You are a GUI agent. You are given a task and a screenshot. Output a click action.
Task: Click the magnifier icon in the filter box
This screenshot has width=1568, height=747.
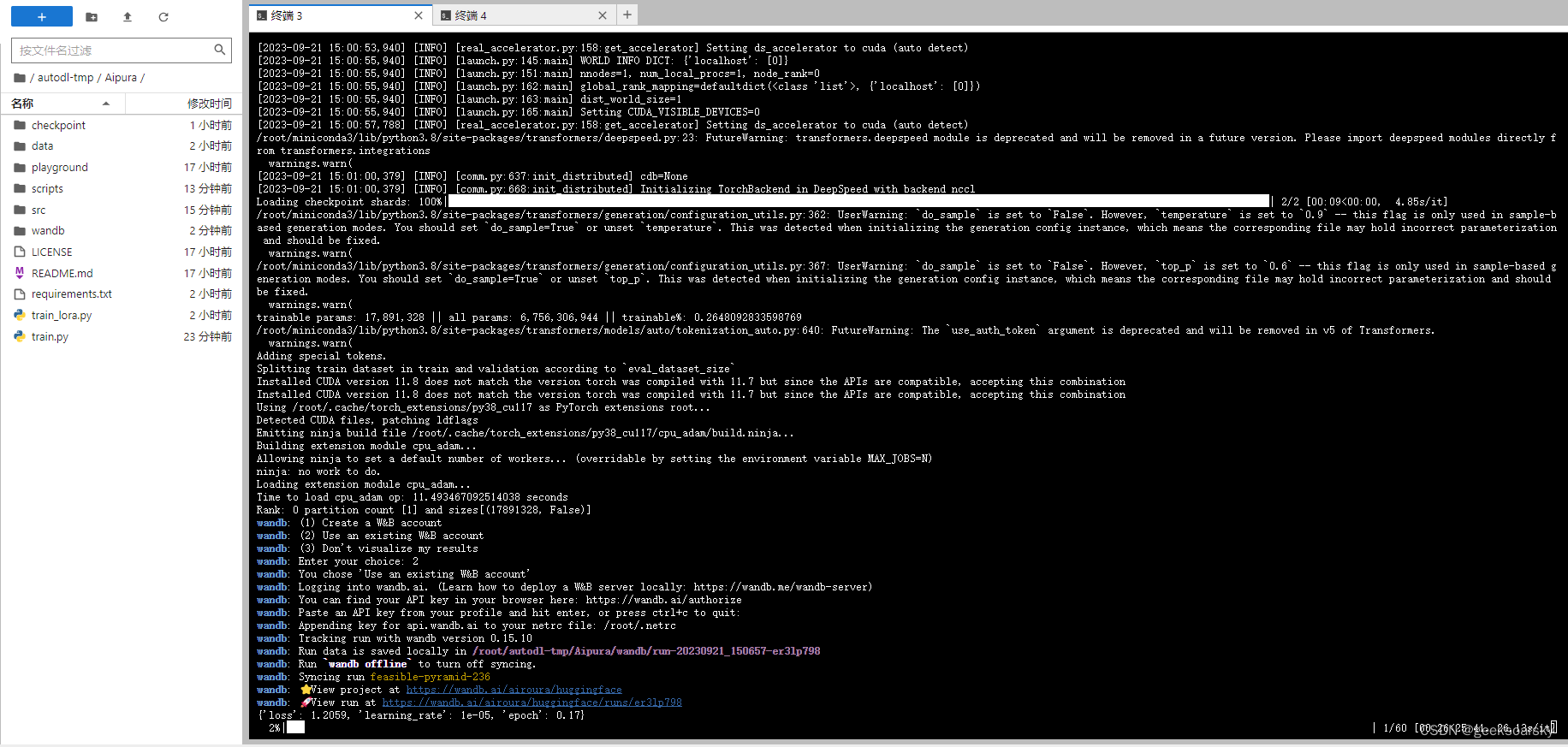(220, 50)
